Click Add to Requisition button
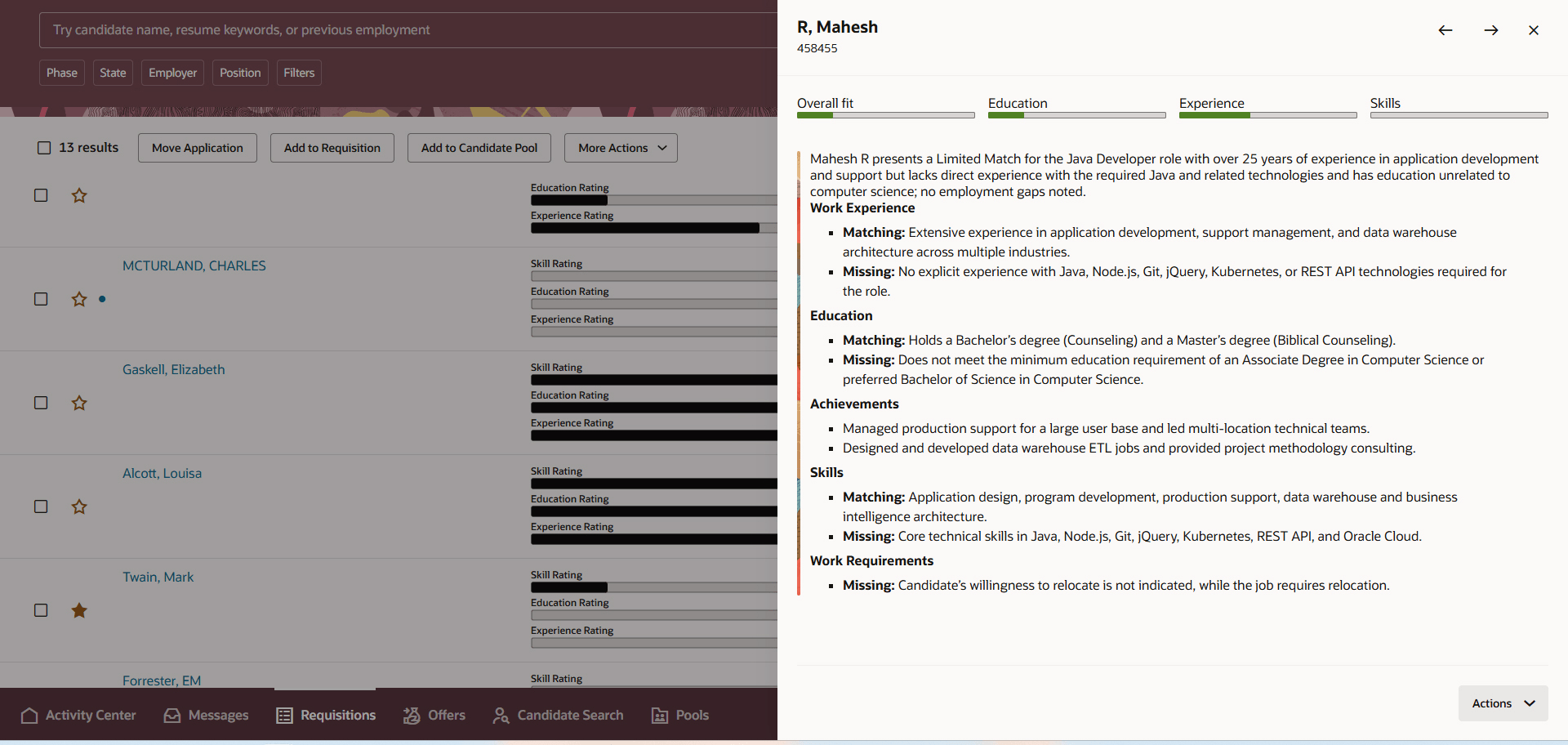 pyautogui.click(x=332, y=148)
